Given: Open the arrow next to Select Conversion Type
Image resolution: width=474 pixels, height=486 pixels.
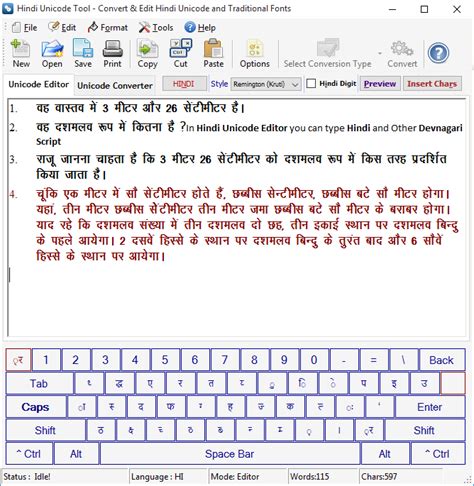Looking at the screenshot, I should point(379,53).
